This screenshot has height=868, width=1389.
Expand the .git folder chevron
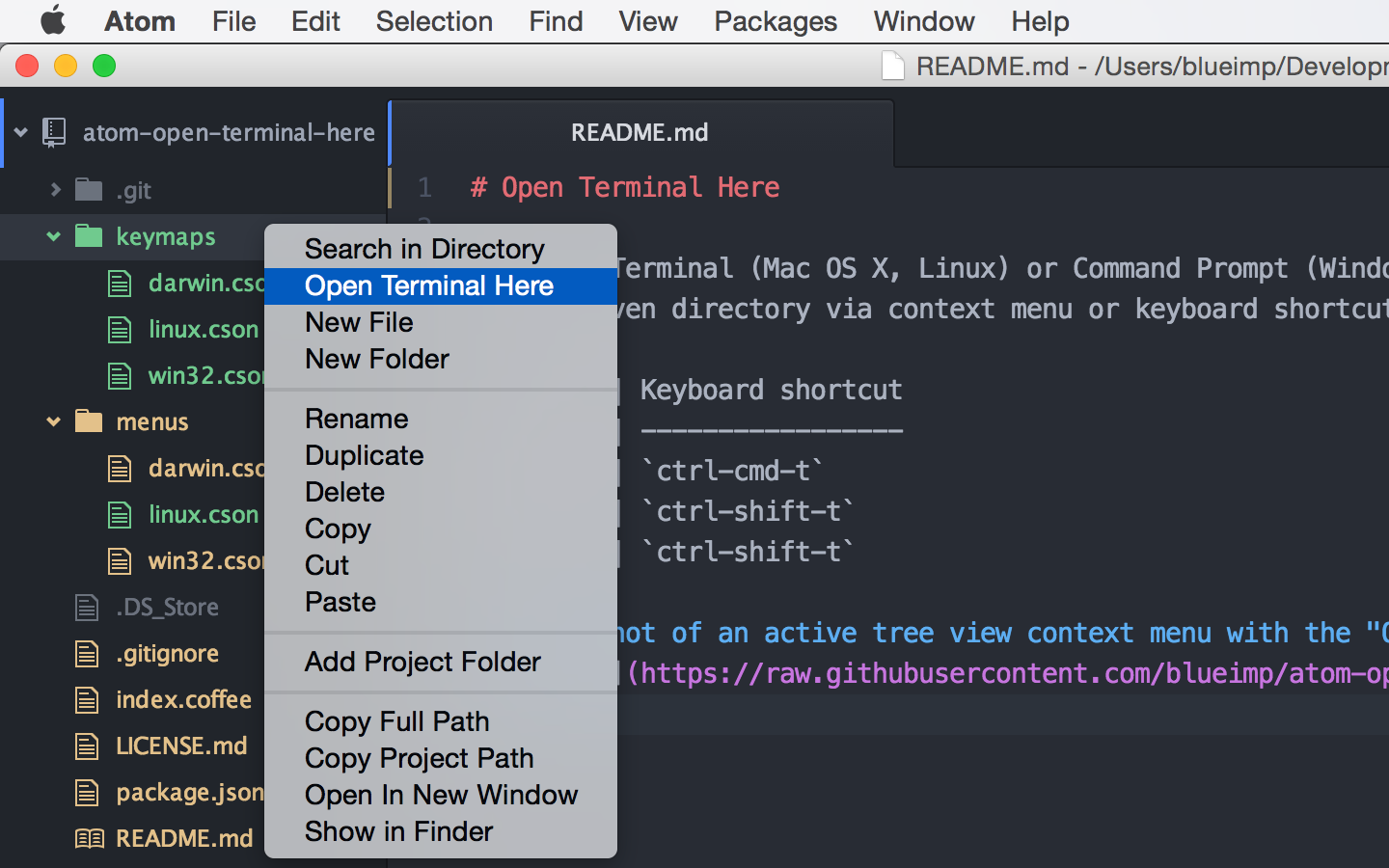click(x=55, y=190)
